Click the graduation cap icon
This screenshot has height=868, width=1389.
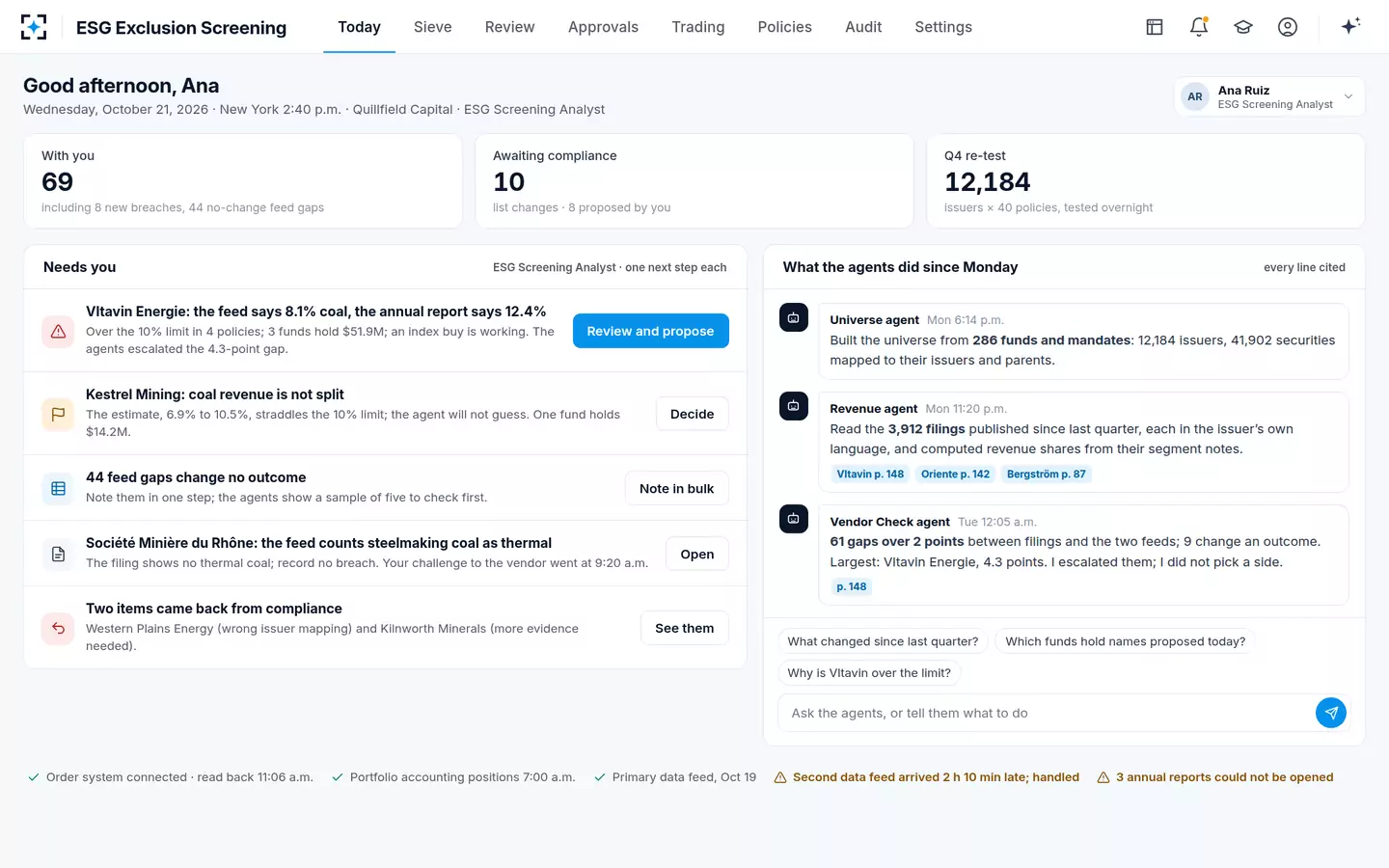tap(1243, 27)
